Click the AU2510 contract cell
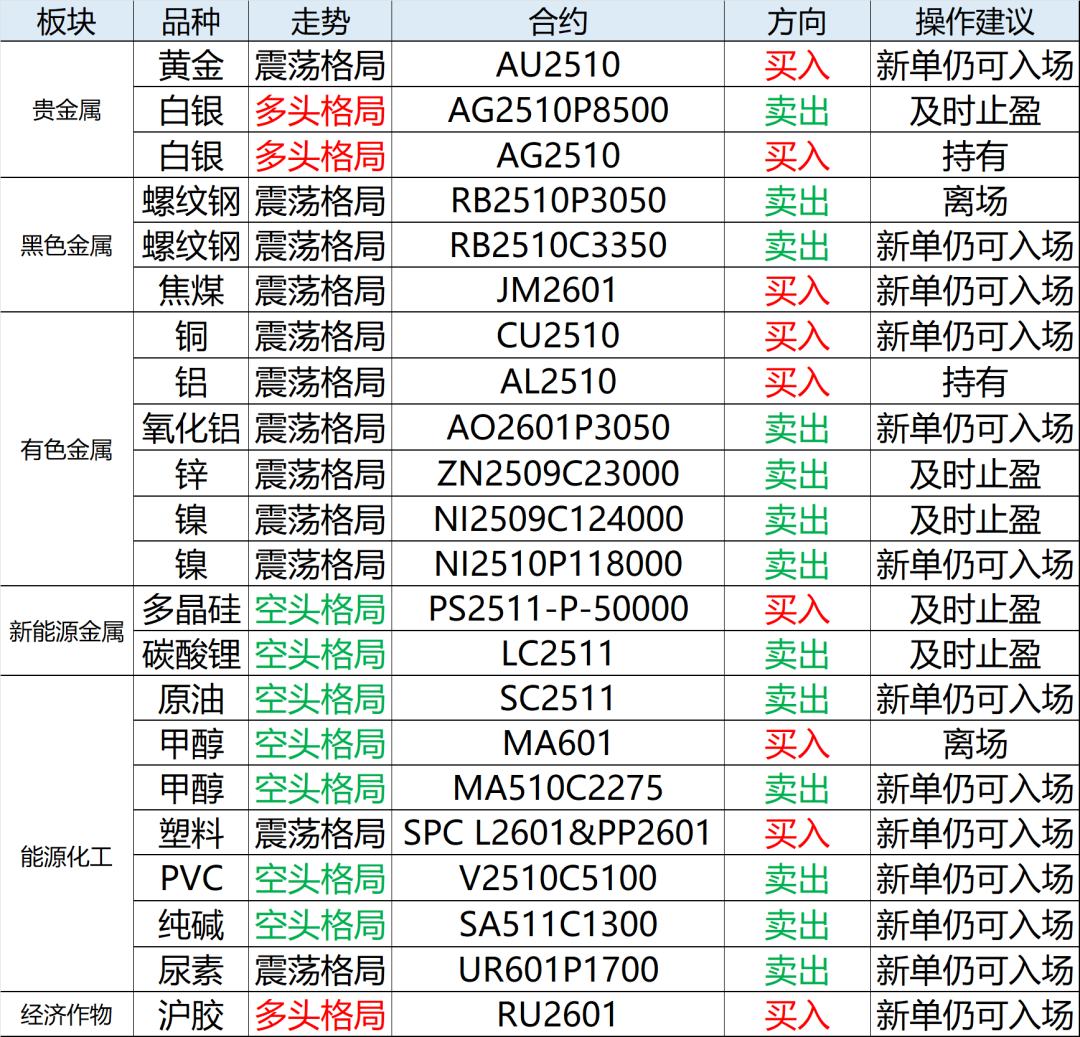 [557, 66]
